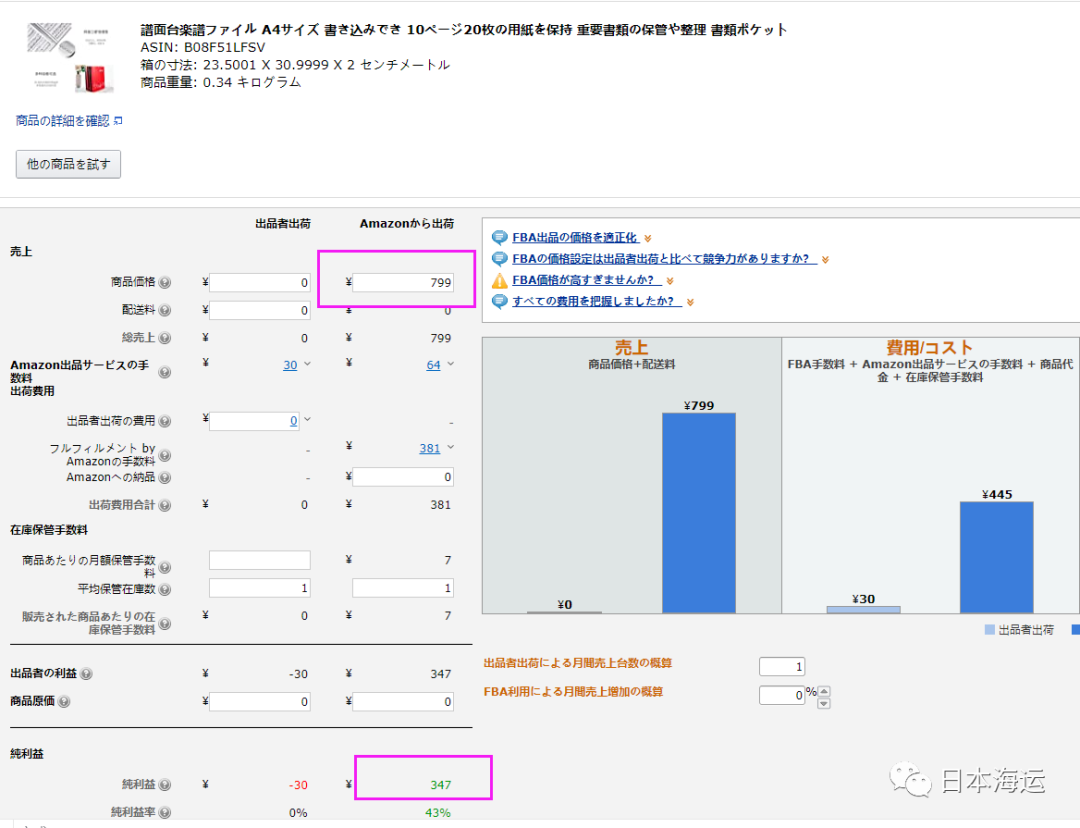Expand the Amazon fee 64 breakdown arrow
1080x828 pixels.
(450, 364)
